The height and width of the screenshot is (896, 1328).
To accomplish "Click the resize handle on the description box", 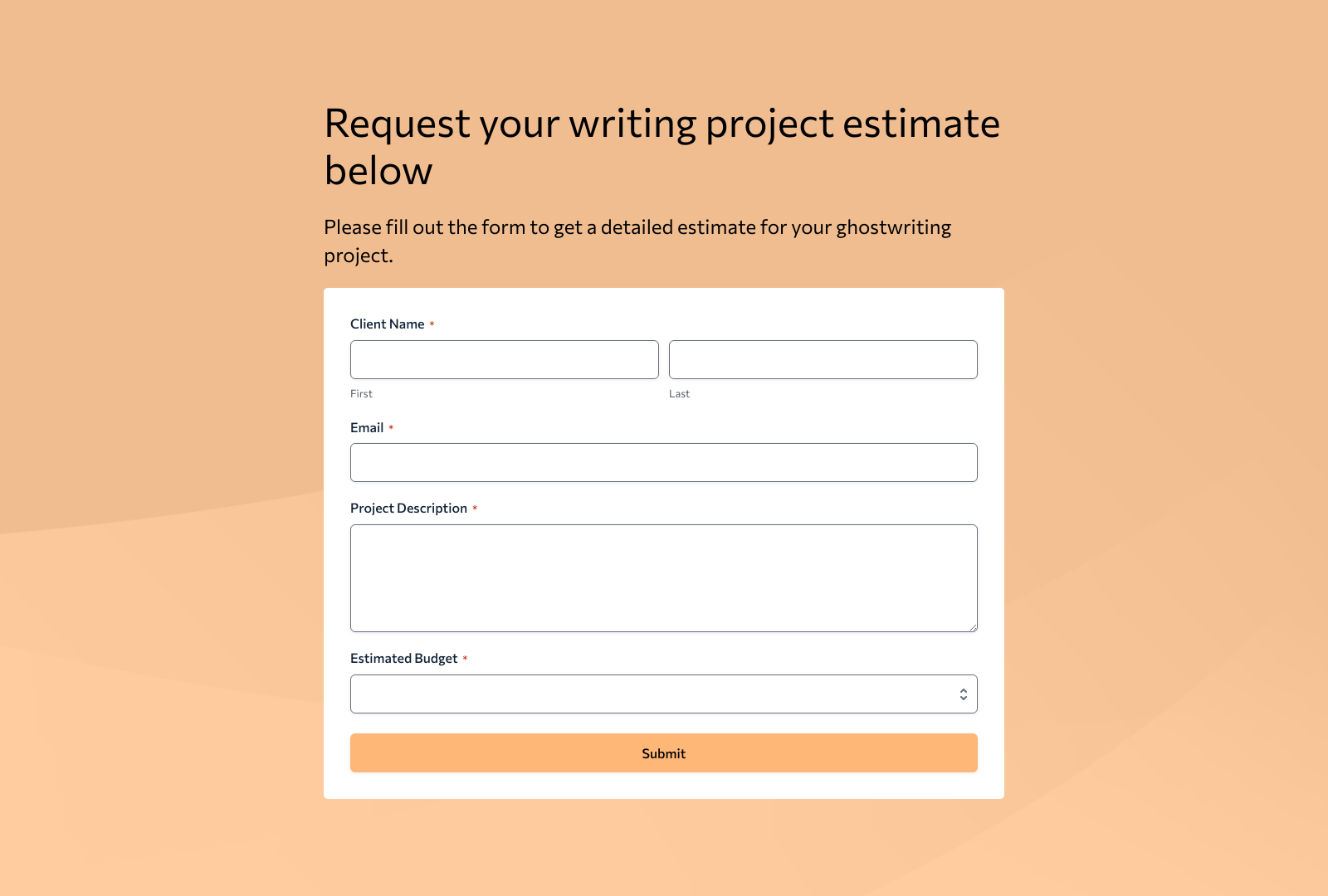I will tap(973, 629).
